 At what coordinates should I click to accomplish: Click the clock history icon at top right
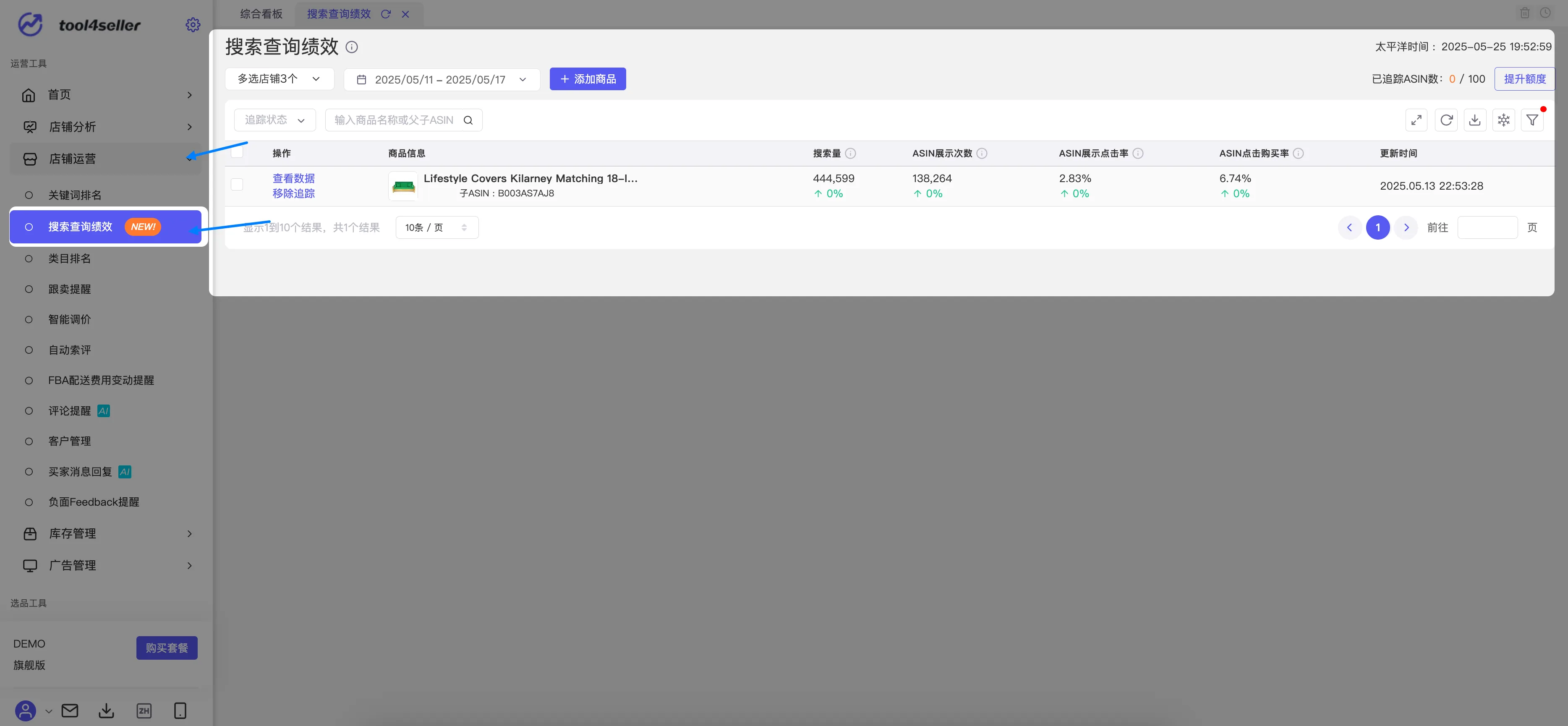click(1545, 13)
